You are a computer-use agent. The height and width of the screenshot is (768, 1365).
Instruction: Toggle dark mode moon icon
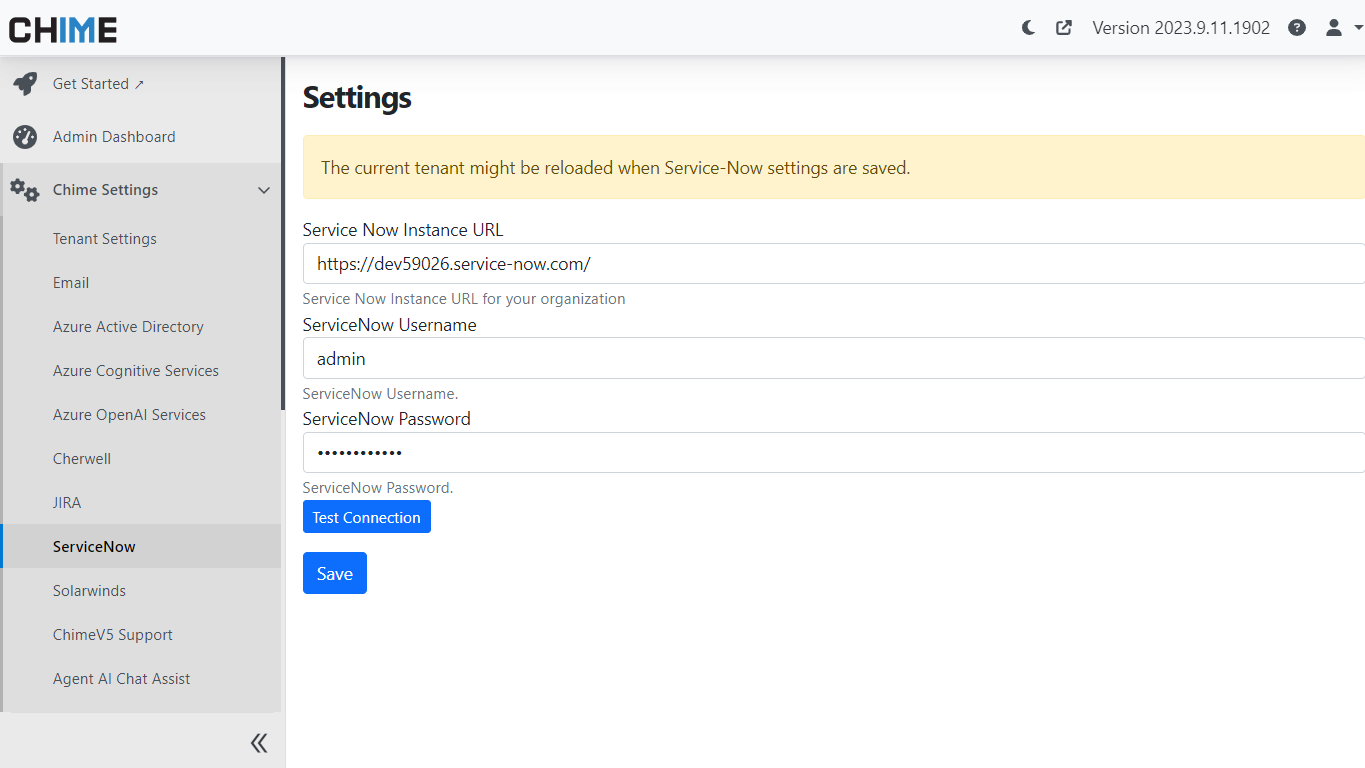[1028, 28]
